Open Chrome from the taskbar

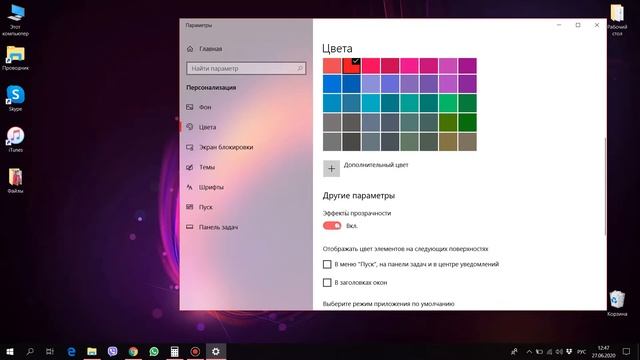pos(133,351)
